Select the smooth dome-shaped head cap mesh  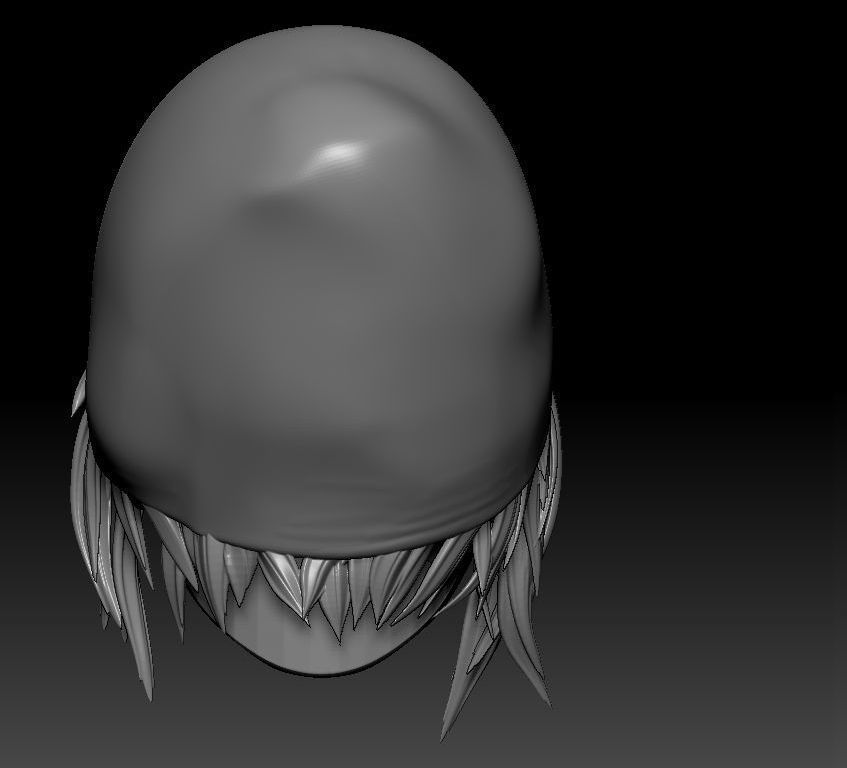pyautogui.click(x=319, y=292)
